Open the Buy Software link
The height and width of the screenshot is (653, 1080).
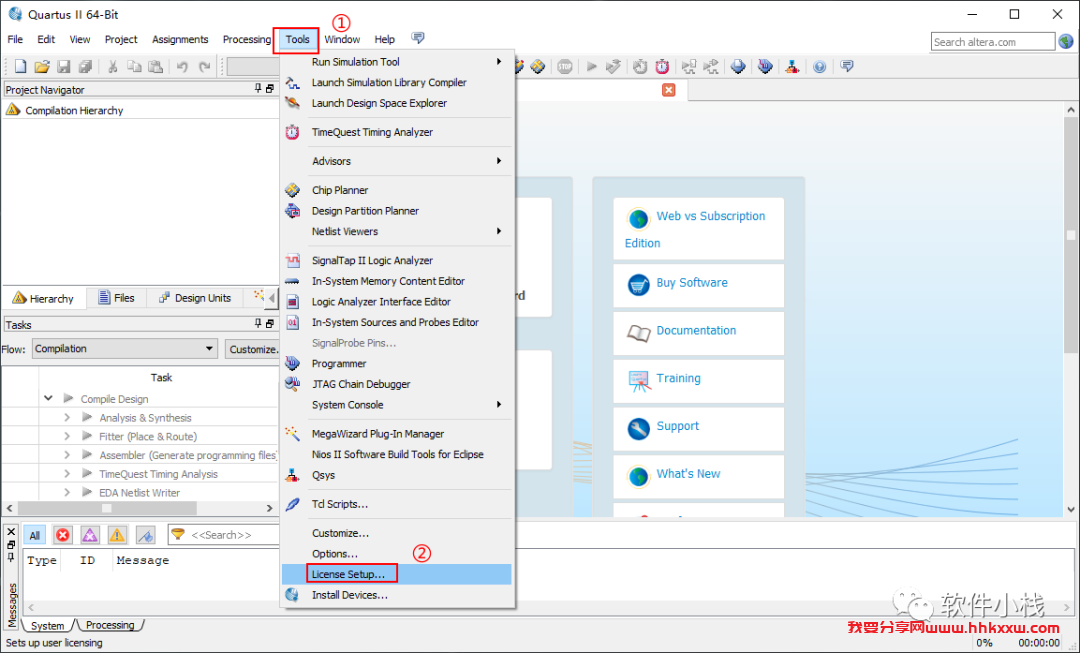click(698, 285)
